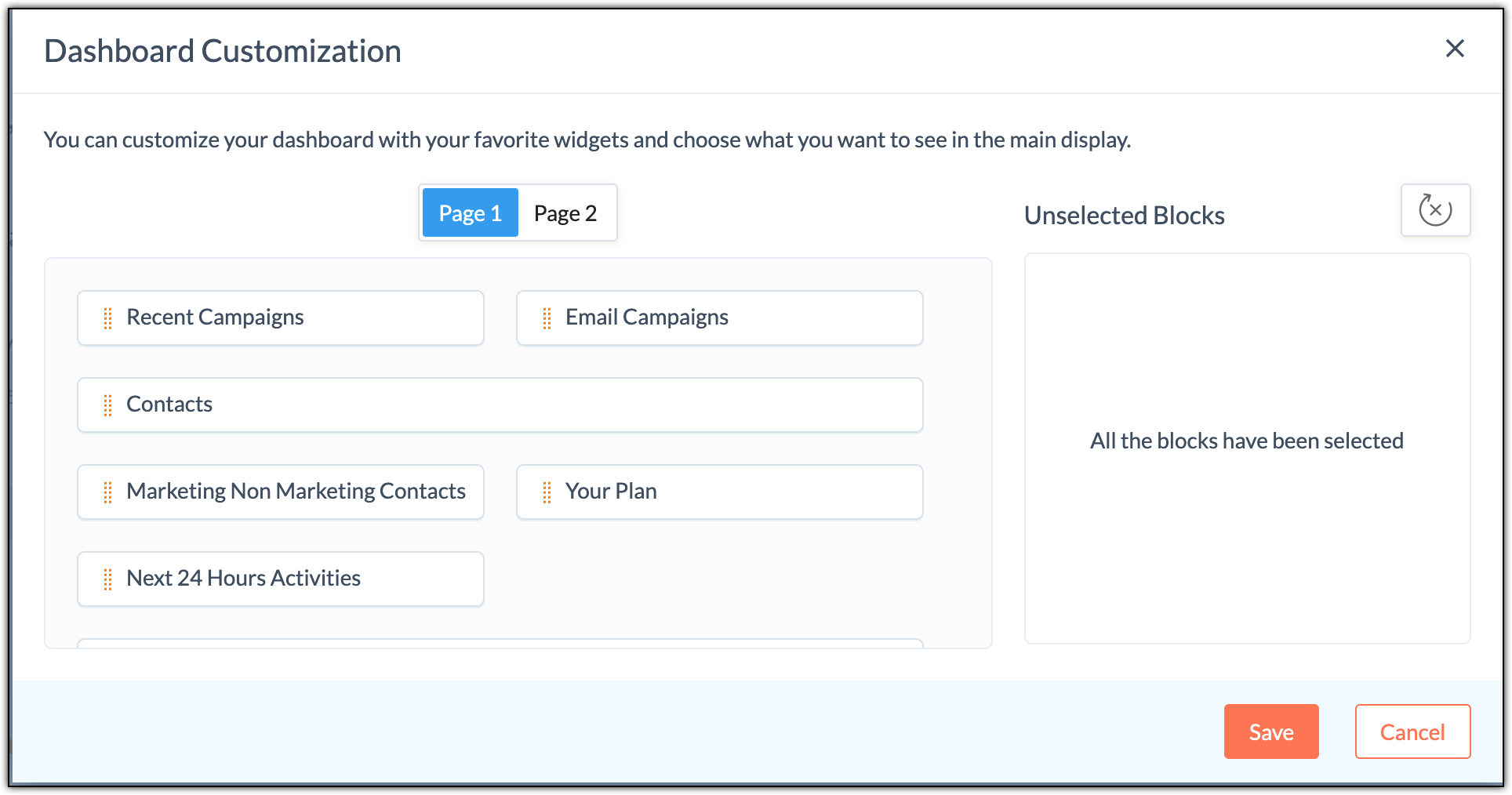
Task: Select the Your Plan block
Action: point(737,492)
